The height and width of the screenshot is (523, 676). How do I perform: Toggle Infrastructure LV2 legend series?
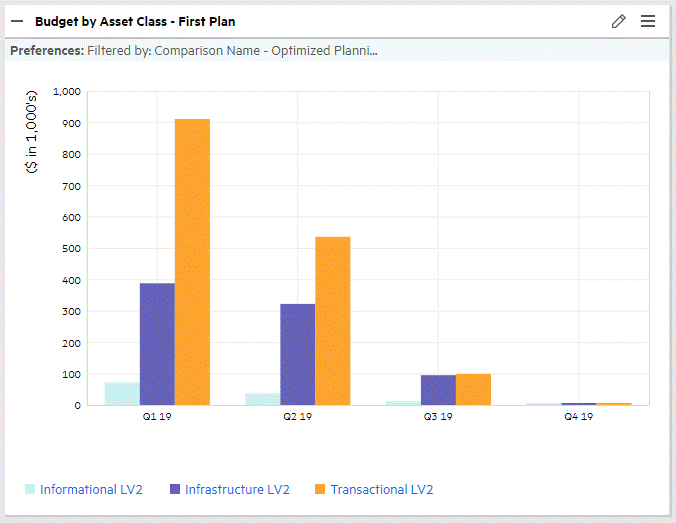(x=236, y=489)
